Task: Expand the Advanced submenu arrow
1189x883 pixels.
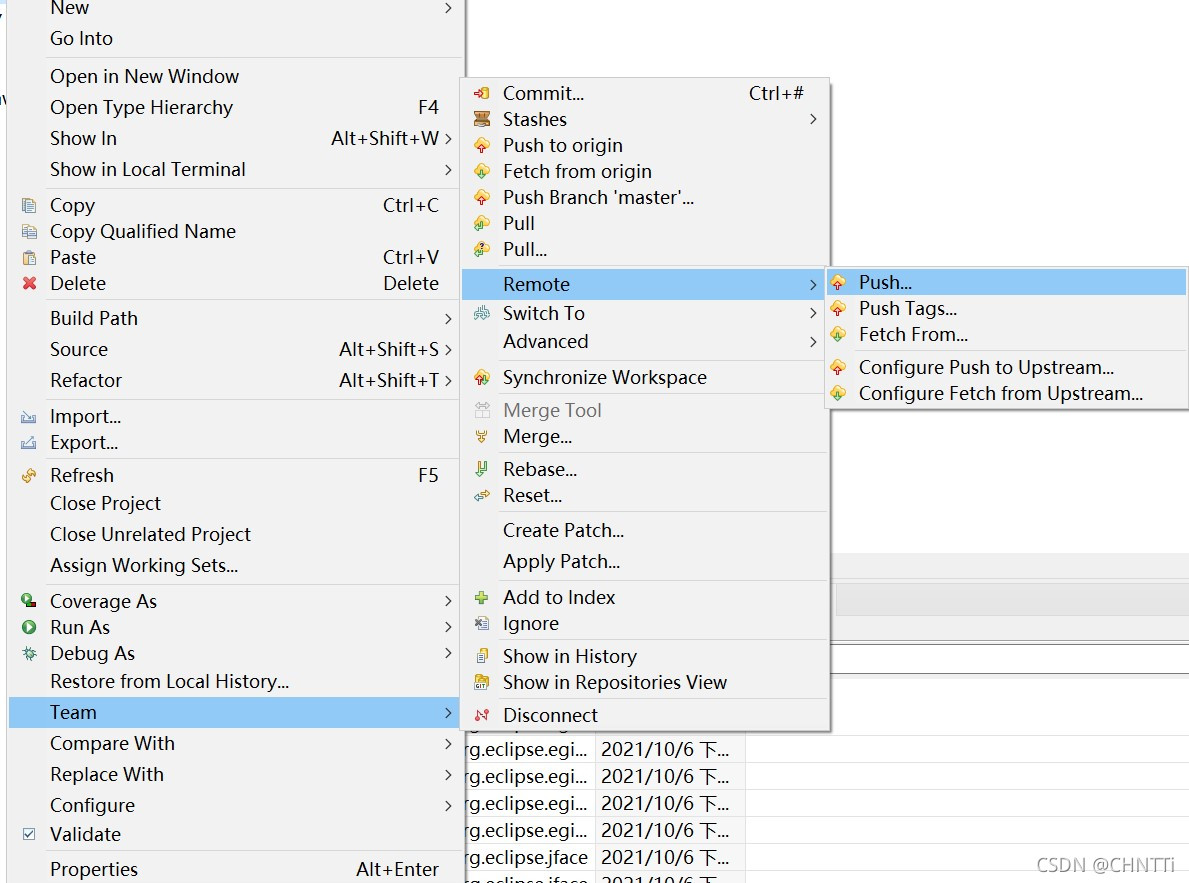Action: [x=813, y=342]
